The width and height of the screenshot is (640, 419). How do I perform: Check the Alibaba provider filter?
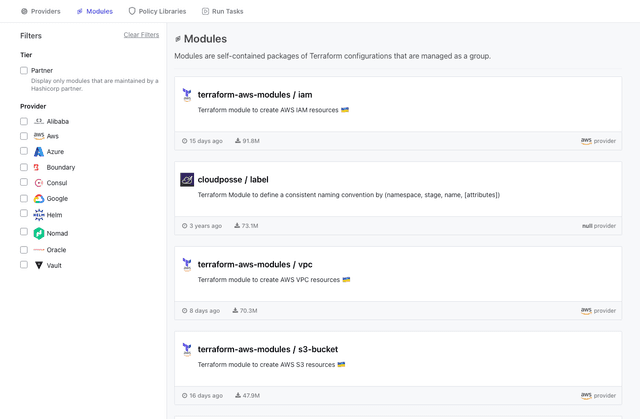point(24,122)
